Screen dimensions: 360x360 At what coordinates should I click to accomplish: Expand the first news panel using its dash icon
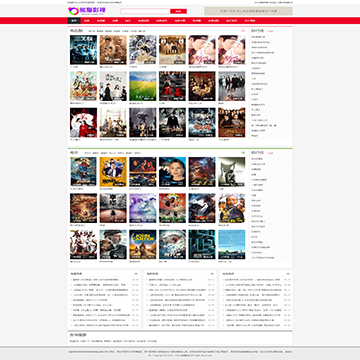pos(136,274)
